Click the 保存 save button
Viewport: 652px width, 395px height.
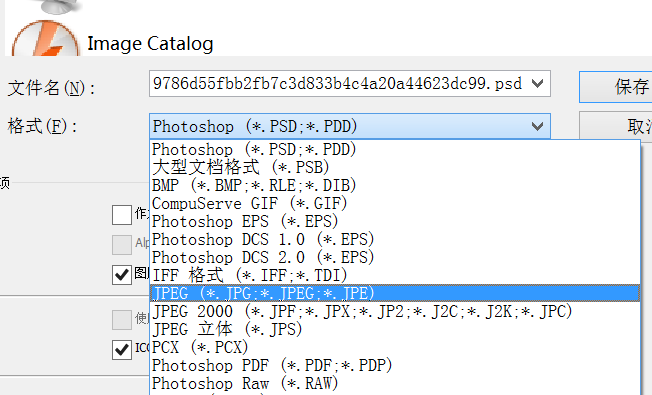pyautogui.click(x=615, y=87)
